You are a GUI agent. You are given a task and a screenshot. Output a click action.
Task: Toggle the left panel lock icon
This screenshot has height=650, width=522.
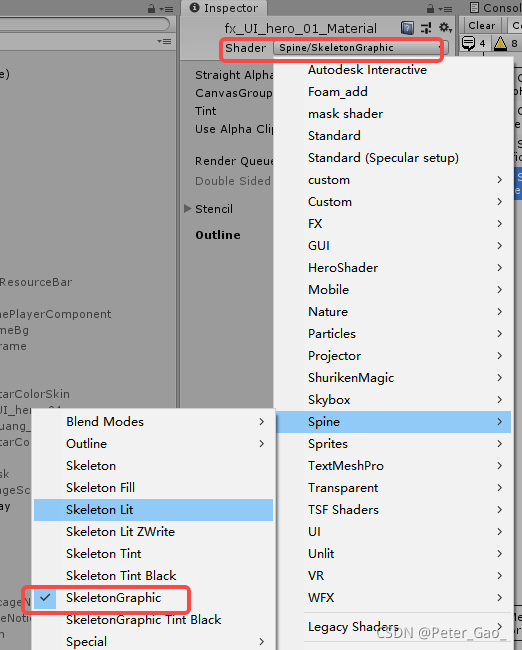[x=152, y=8]
